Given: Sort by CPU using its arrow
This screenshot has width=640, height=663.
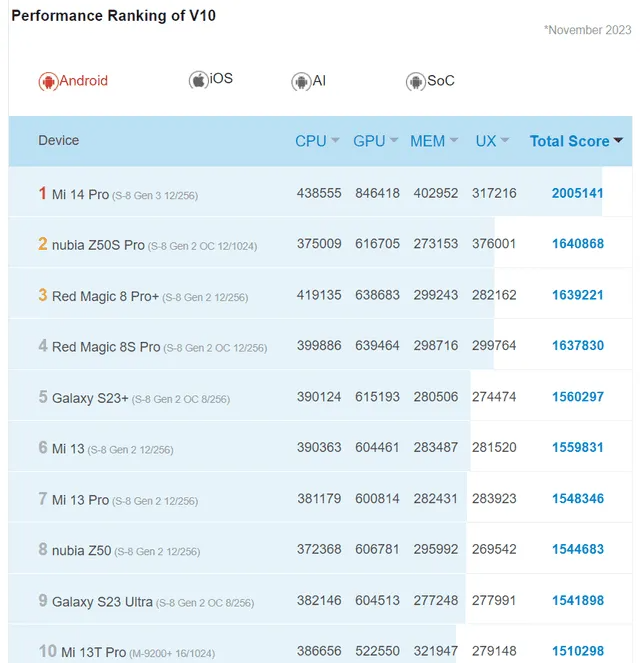Looking at the screenshot, I should click(x=335, y=140).
